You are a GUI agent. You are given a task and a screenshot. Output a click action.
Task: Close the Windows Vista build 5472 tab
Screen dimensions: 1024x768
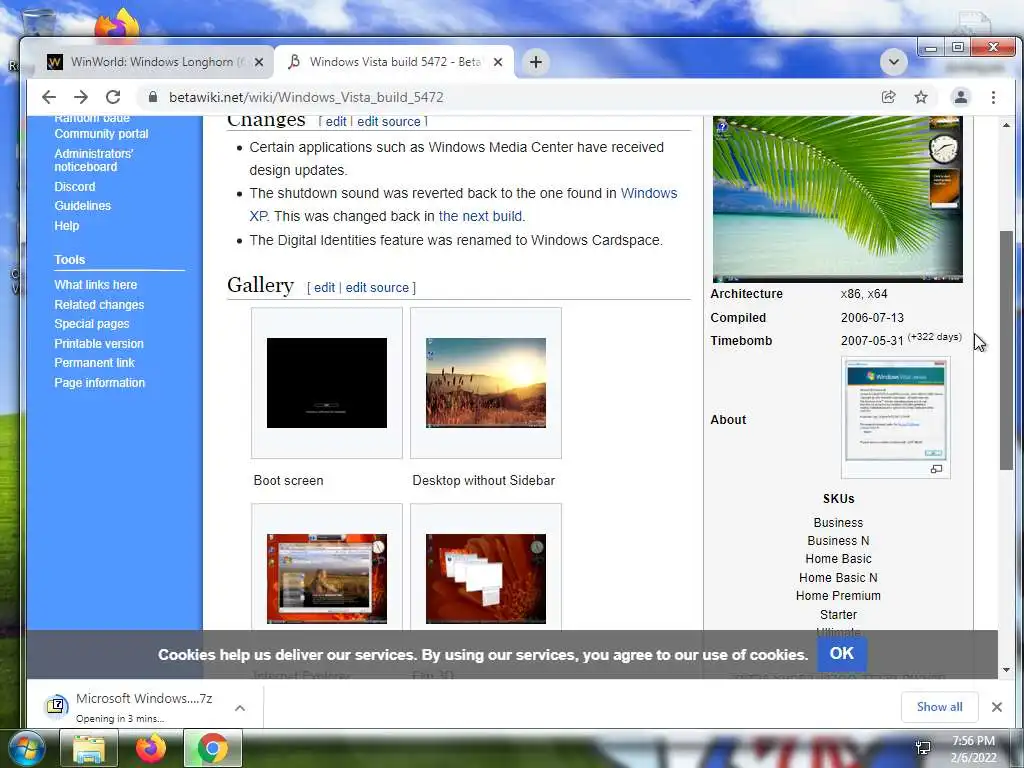[x=498, y=62]
